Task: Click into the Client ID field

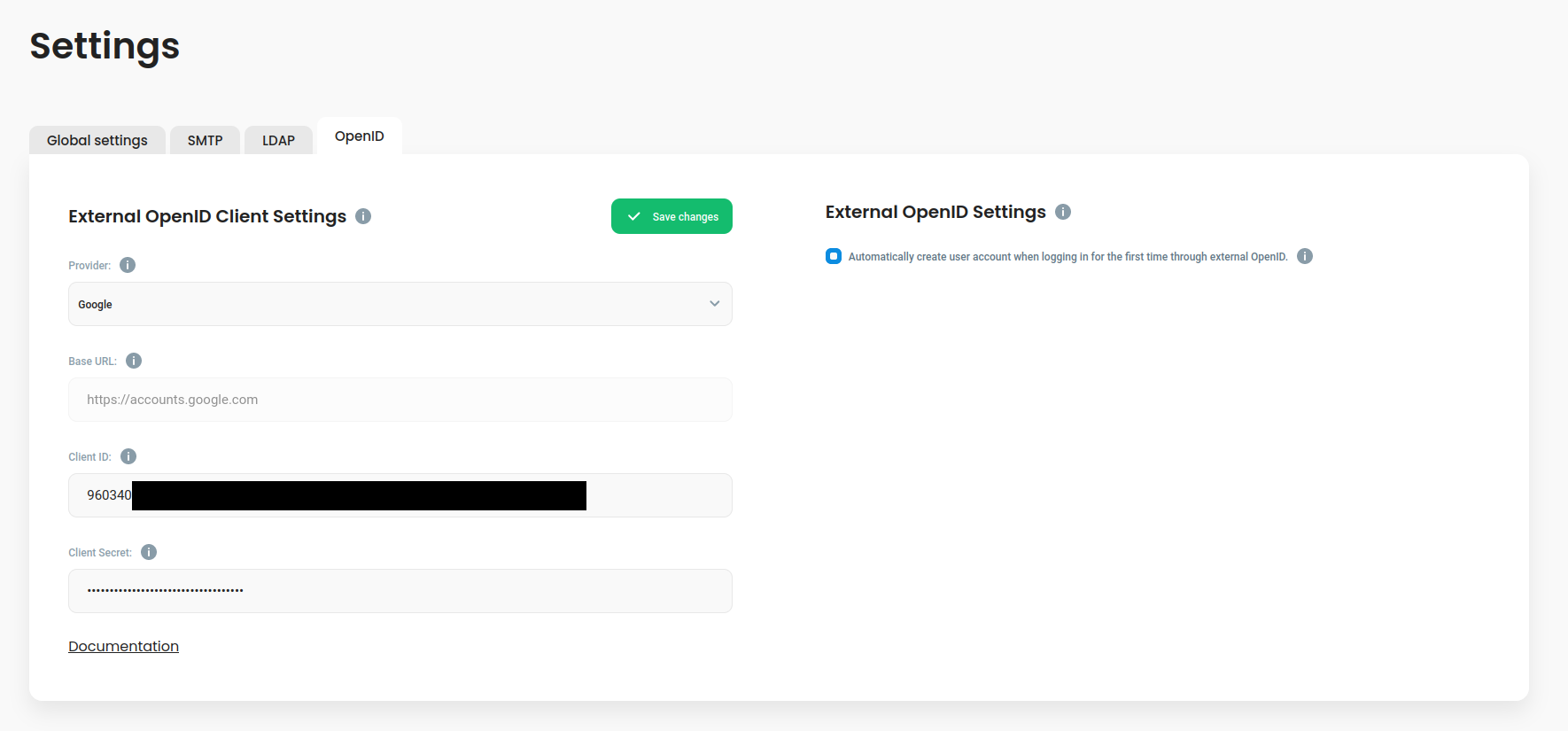Action: click(x=657, y=495)
